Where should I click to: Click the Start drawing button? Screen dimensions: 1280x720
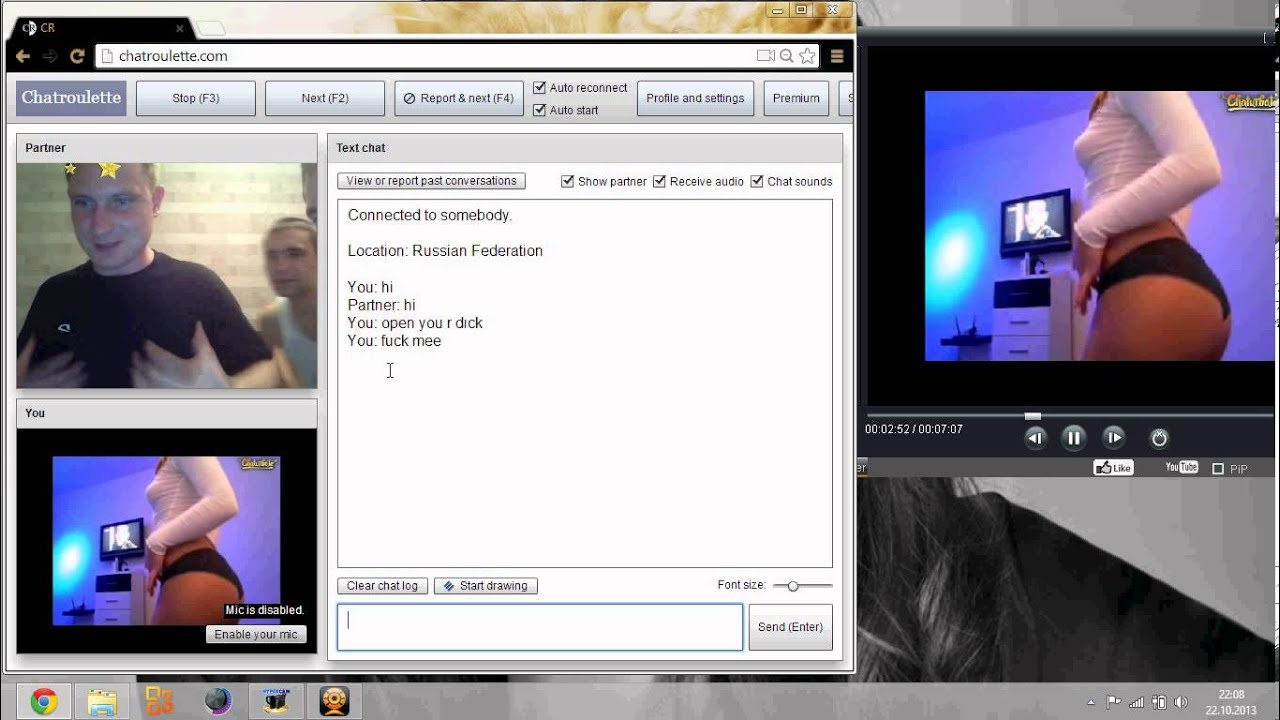click(x=486, y=586)
